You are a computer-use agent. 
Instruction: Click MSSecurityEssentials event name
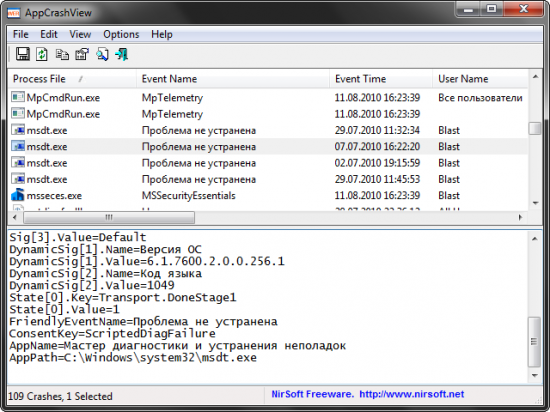click(x=188, y=196)
